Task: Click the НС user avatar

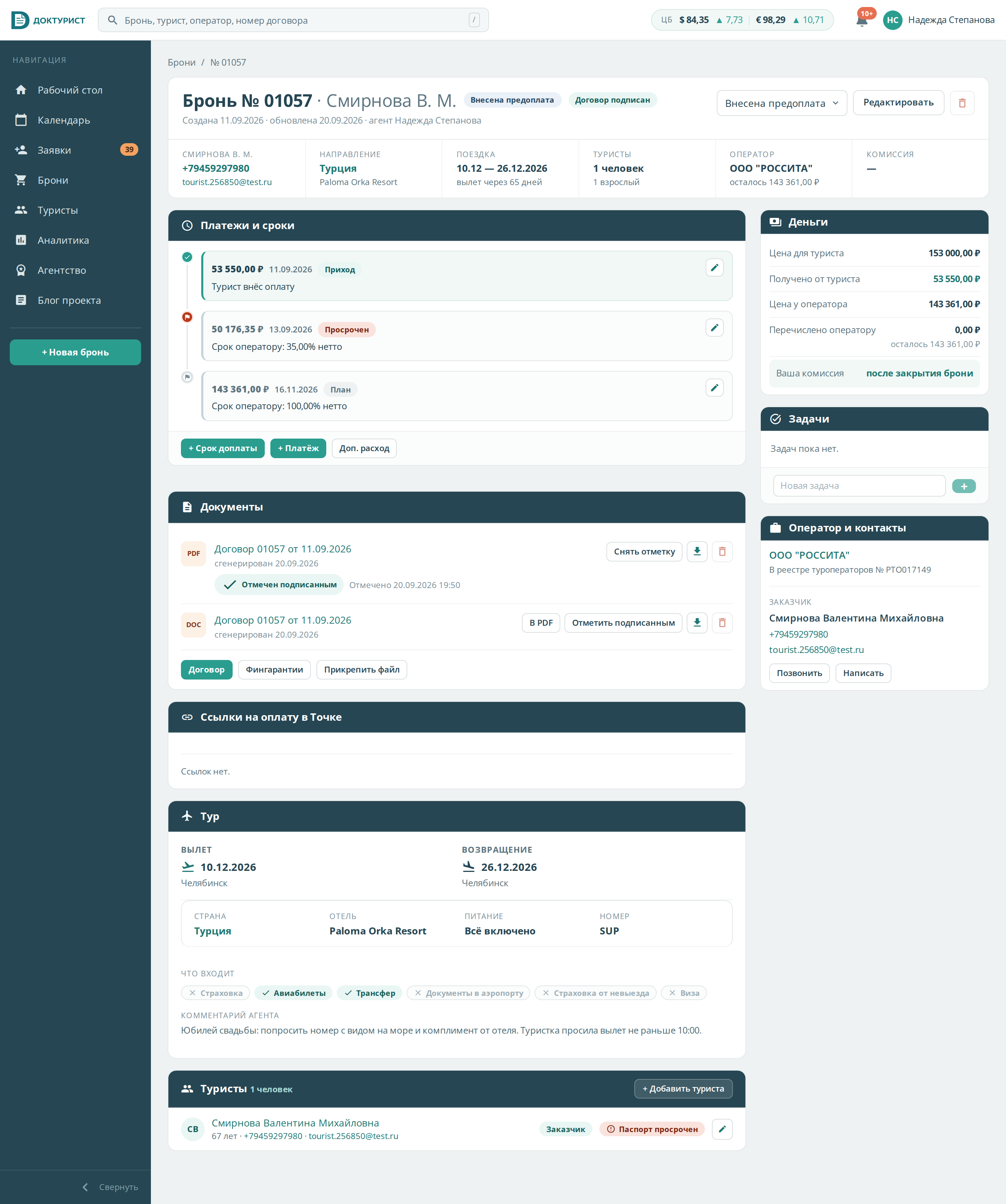Action: click(x=892, y=20)
